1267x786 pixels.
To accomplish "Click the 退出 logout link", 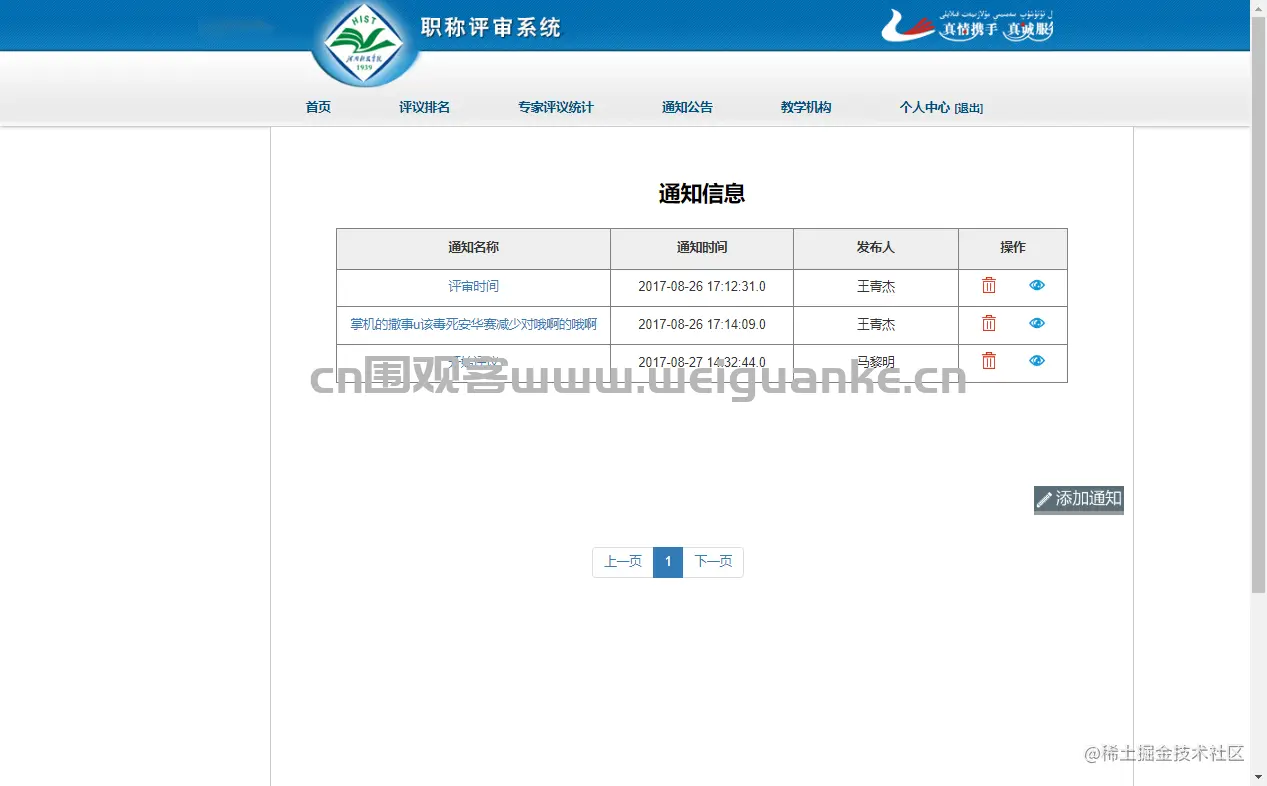I will click(x=969, y=108).
